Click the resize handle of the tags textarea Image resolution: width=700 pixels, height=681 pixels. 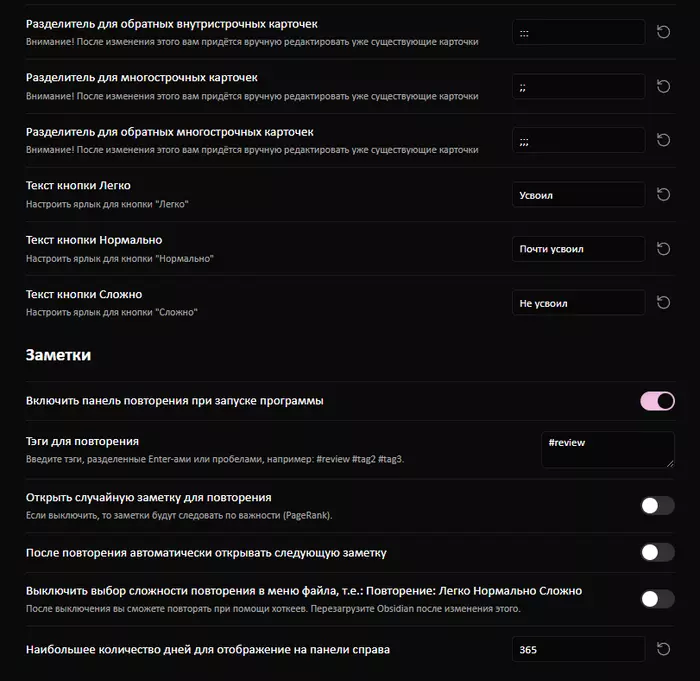670,464
